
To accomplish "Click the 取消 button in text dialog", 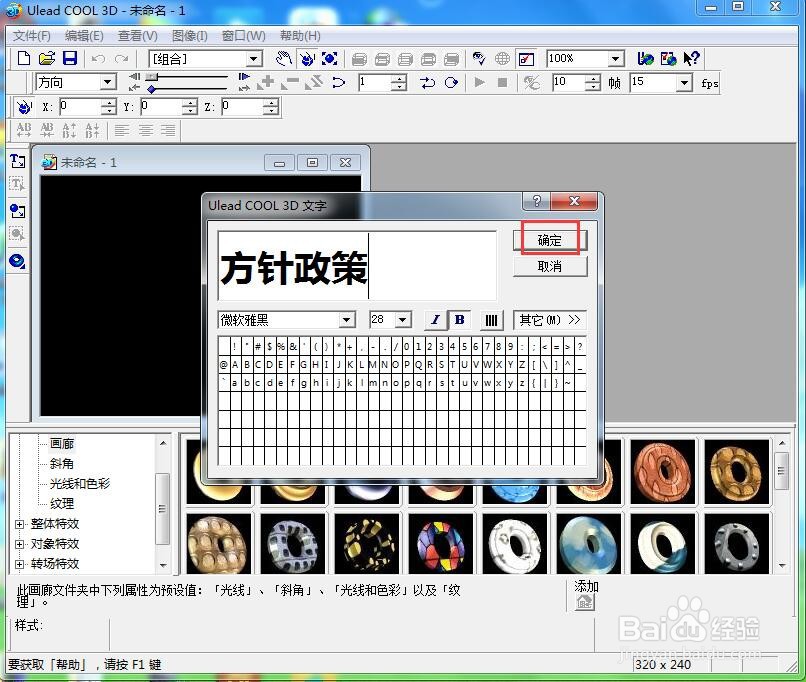I will (x=550, y=266).
